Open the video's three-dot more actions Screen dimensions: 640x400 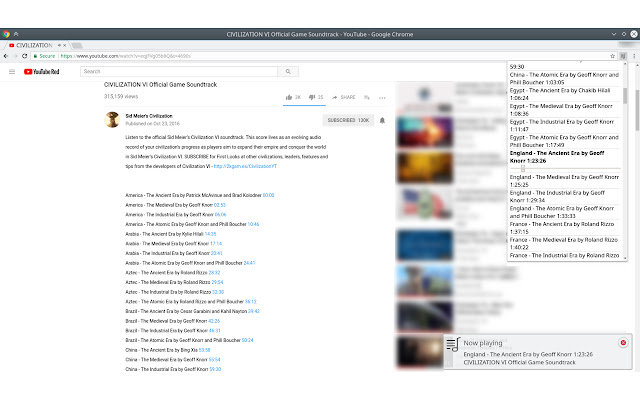382,98
